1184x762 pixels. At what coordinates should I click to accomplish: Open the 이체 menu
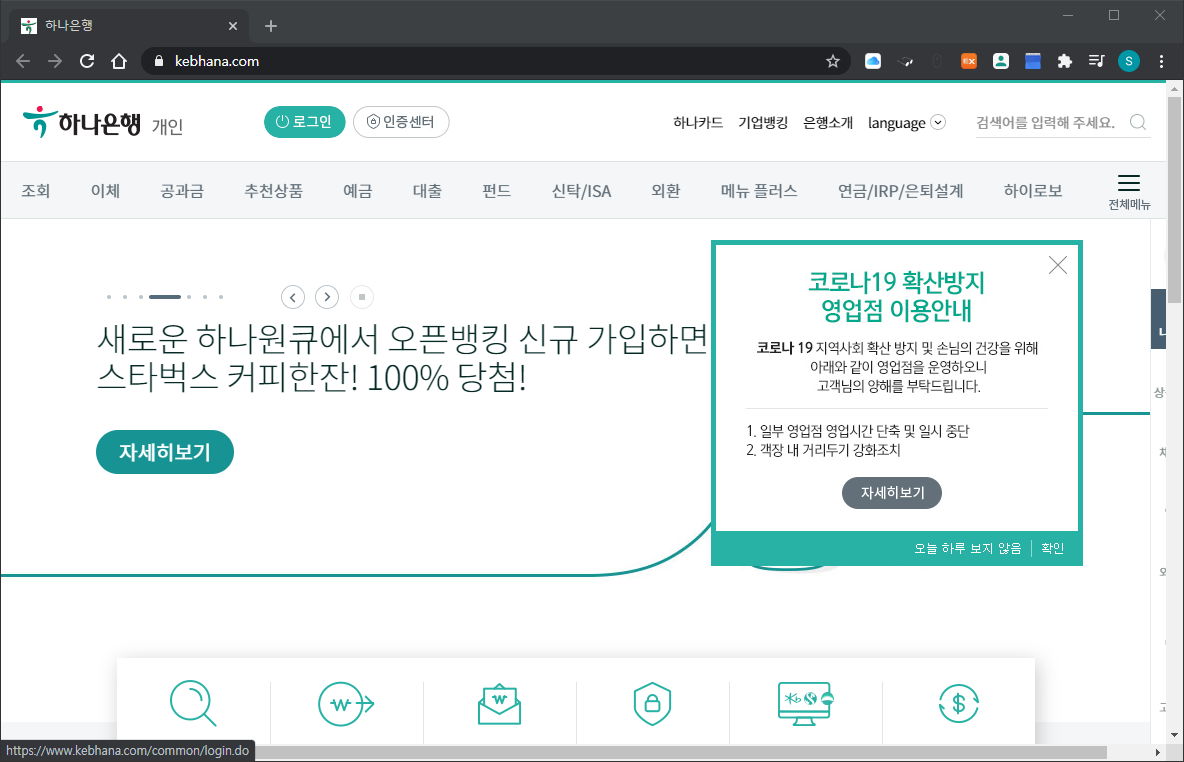[106, 191]
